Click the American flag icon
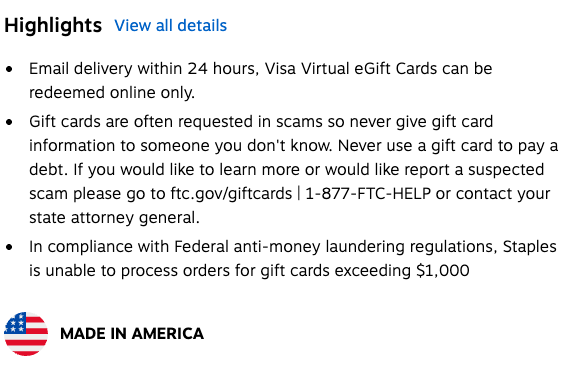The height and width of the screenshot is (370, 568). [26, 334]
